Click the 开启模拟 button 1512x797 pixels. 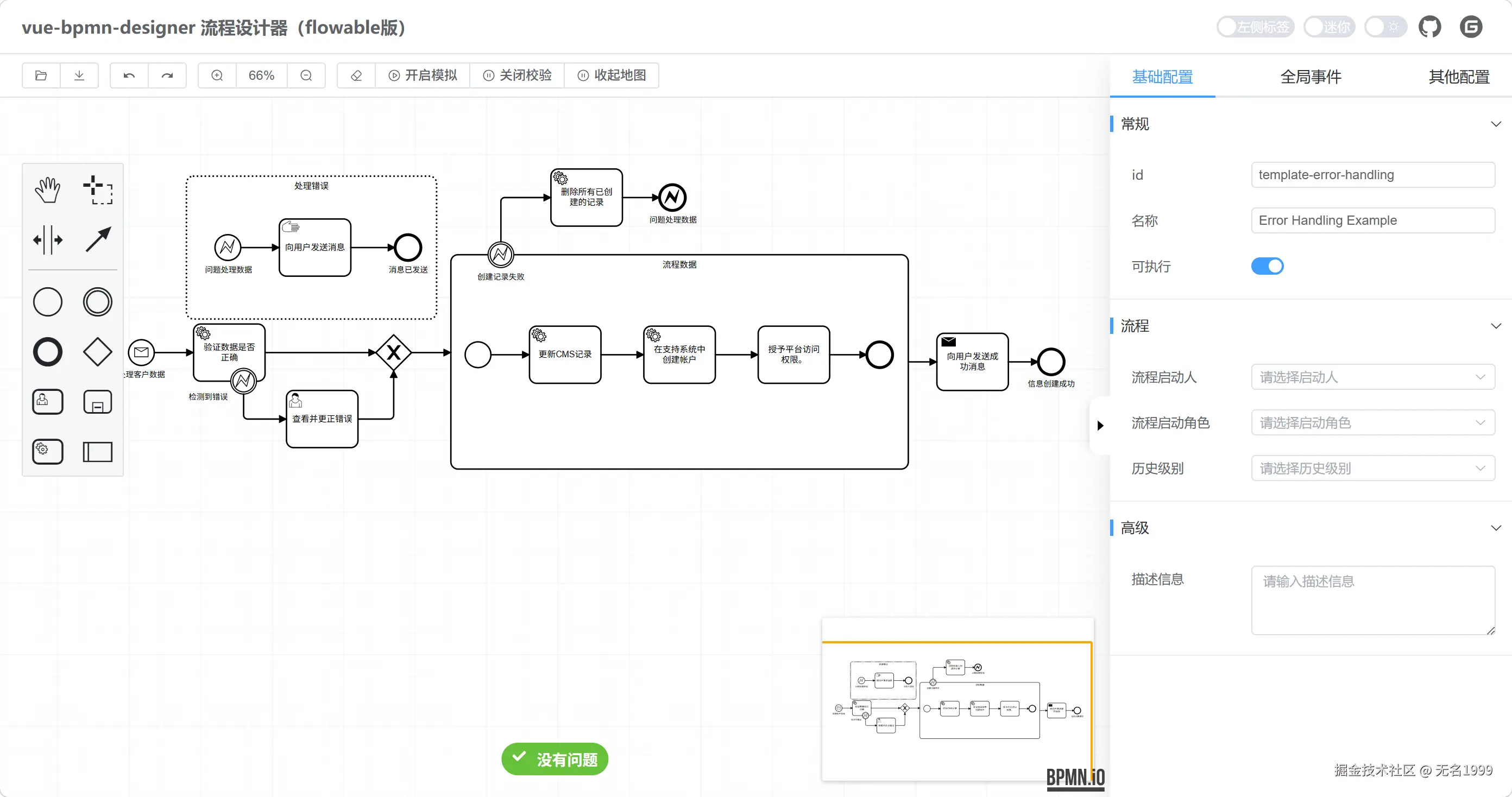423,75
